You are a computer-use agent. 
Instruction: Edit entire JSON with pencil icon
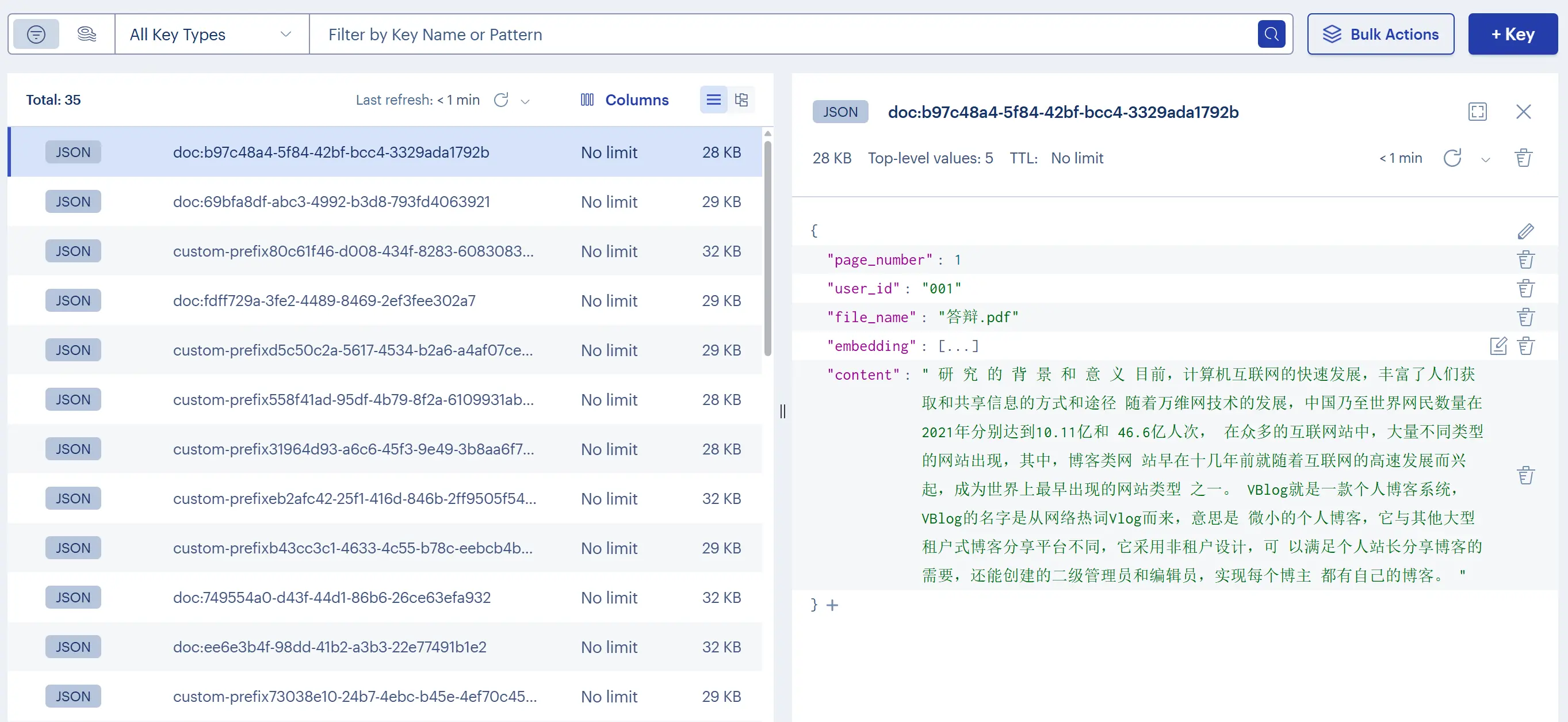pyautogui.click(x=1525, y=231)
